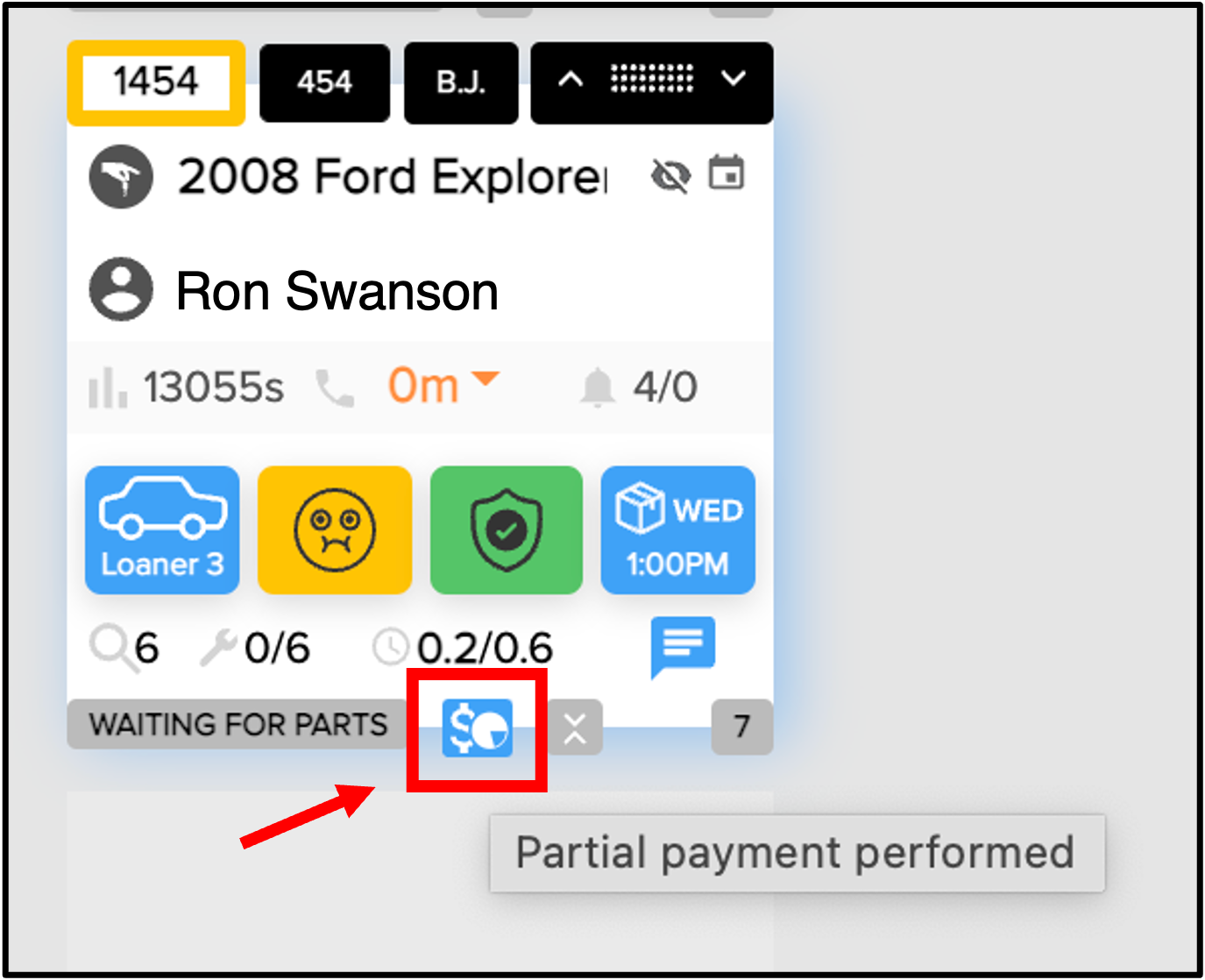
Task: Toggle the crossed-out eye visibility icon
Action: [x=671, y=176]
